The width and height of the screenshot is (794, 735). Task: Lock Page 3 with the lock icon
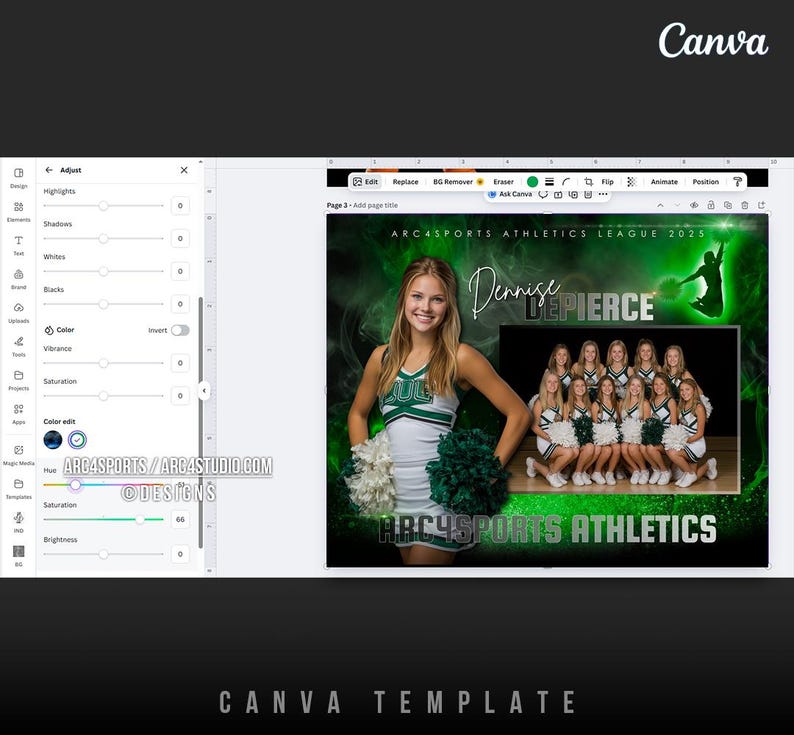(x=711, y=205)
